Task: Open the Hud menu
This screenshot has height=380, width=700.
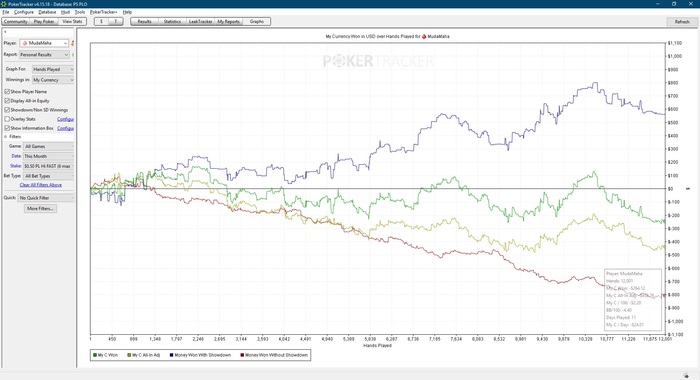Action: tap(66, 12)
